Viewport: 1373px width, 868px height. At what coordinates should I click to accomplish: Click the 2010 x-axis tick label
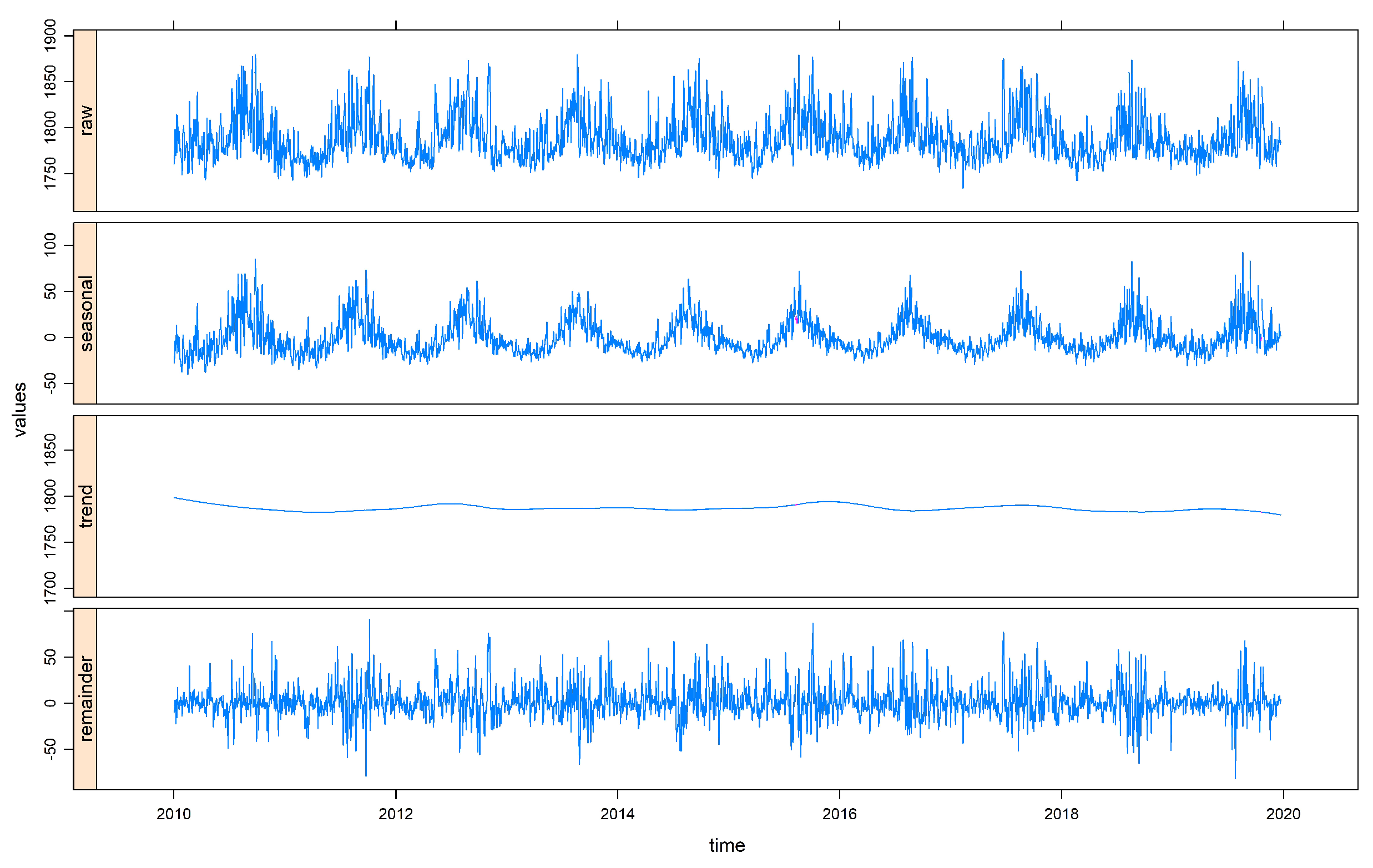[174, 814]
